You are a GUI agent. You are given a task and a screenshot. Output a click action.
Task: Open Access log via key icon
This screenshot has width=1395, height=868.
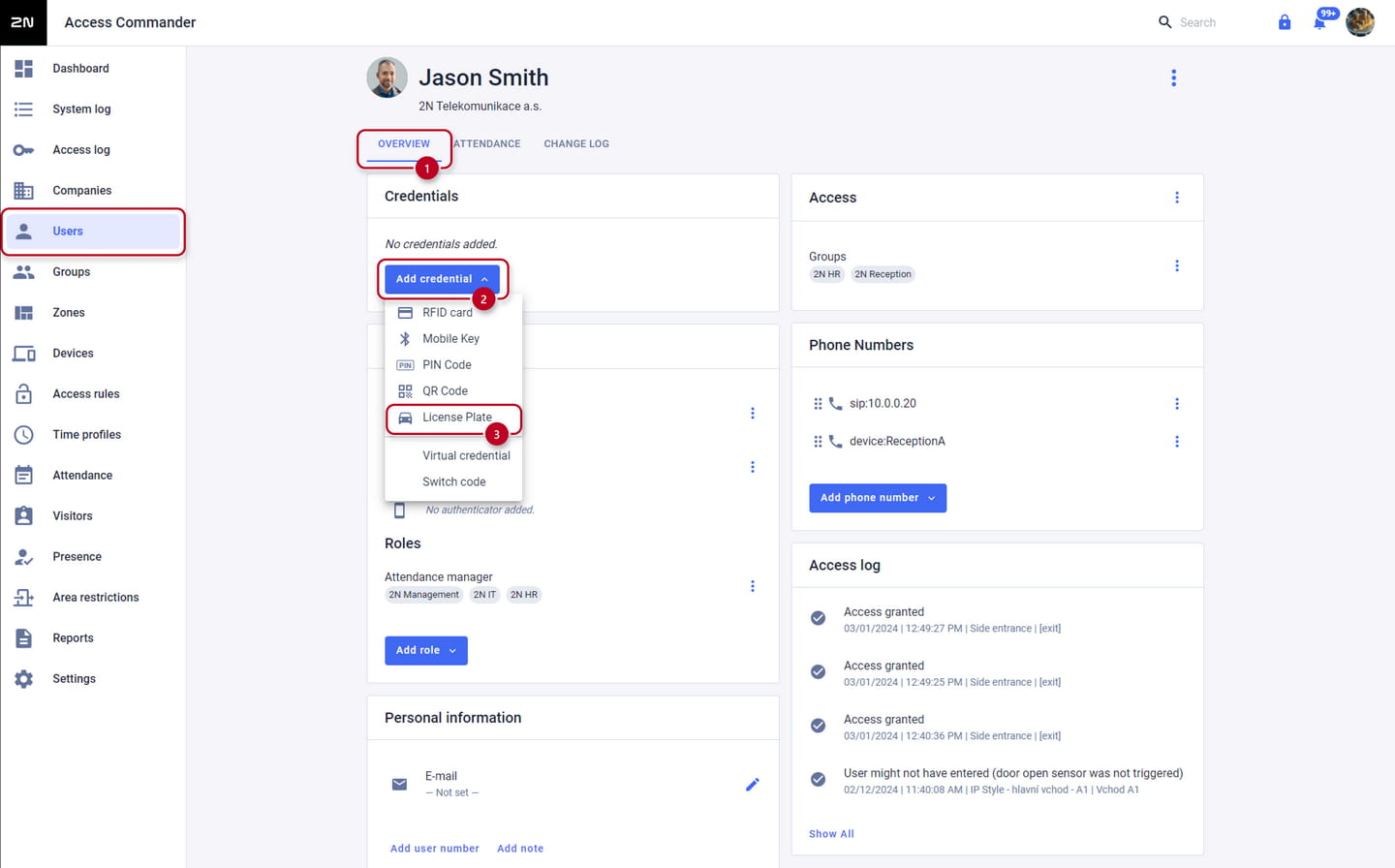(23, 150)
